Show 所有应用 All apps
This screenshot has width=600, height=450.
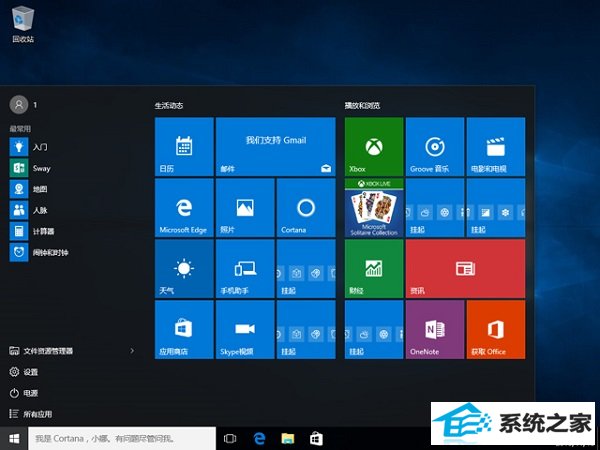click(31, 414)
